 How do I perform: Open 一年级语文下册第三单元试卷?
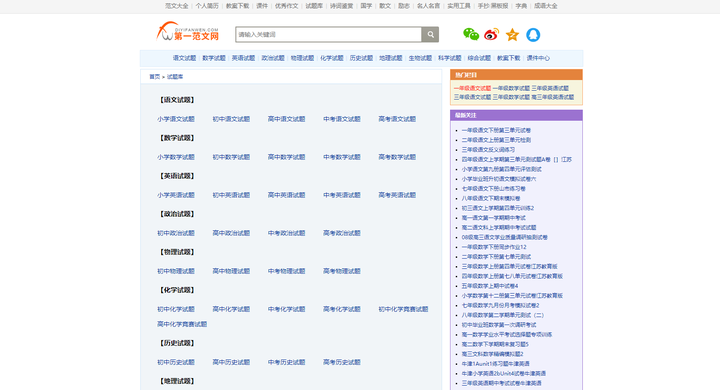tap(496, 130)
